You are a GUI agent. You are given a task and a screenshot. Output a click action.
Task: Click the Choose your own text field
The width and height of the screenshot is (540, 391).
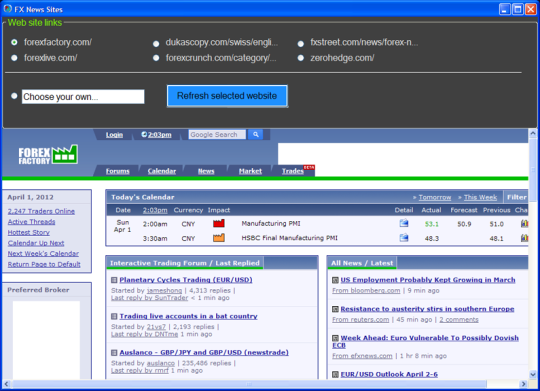[83, 97]
